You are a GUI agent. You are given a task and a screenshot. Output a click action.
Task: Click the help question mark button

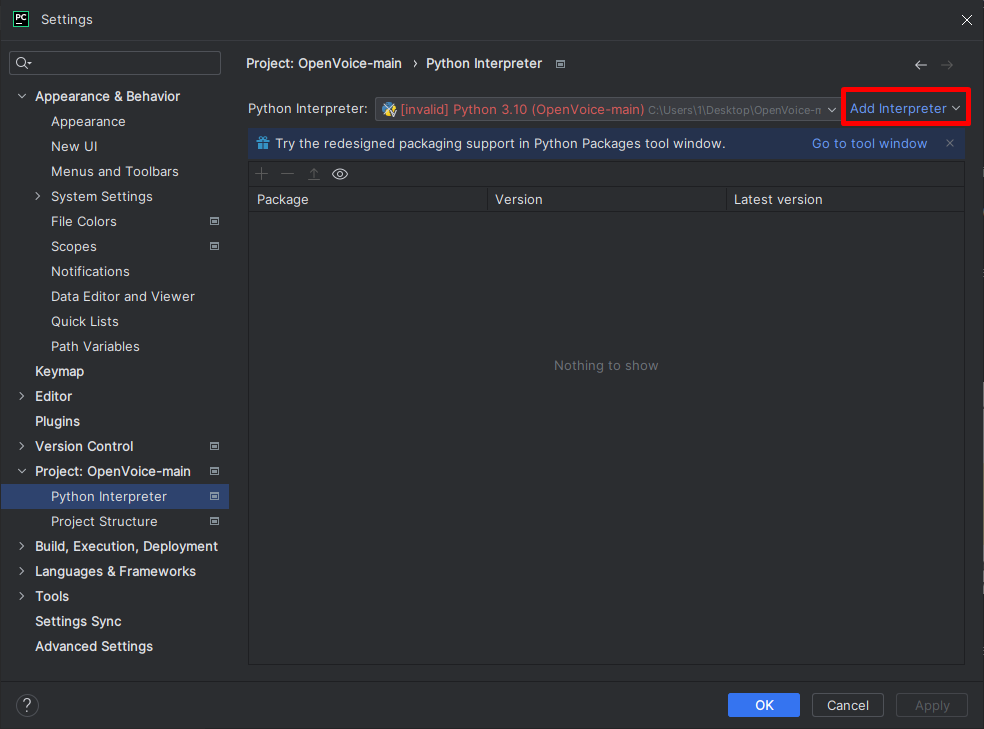27,705
